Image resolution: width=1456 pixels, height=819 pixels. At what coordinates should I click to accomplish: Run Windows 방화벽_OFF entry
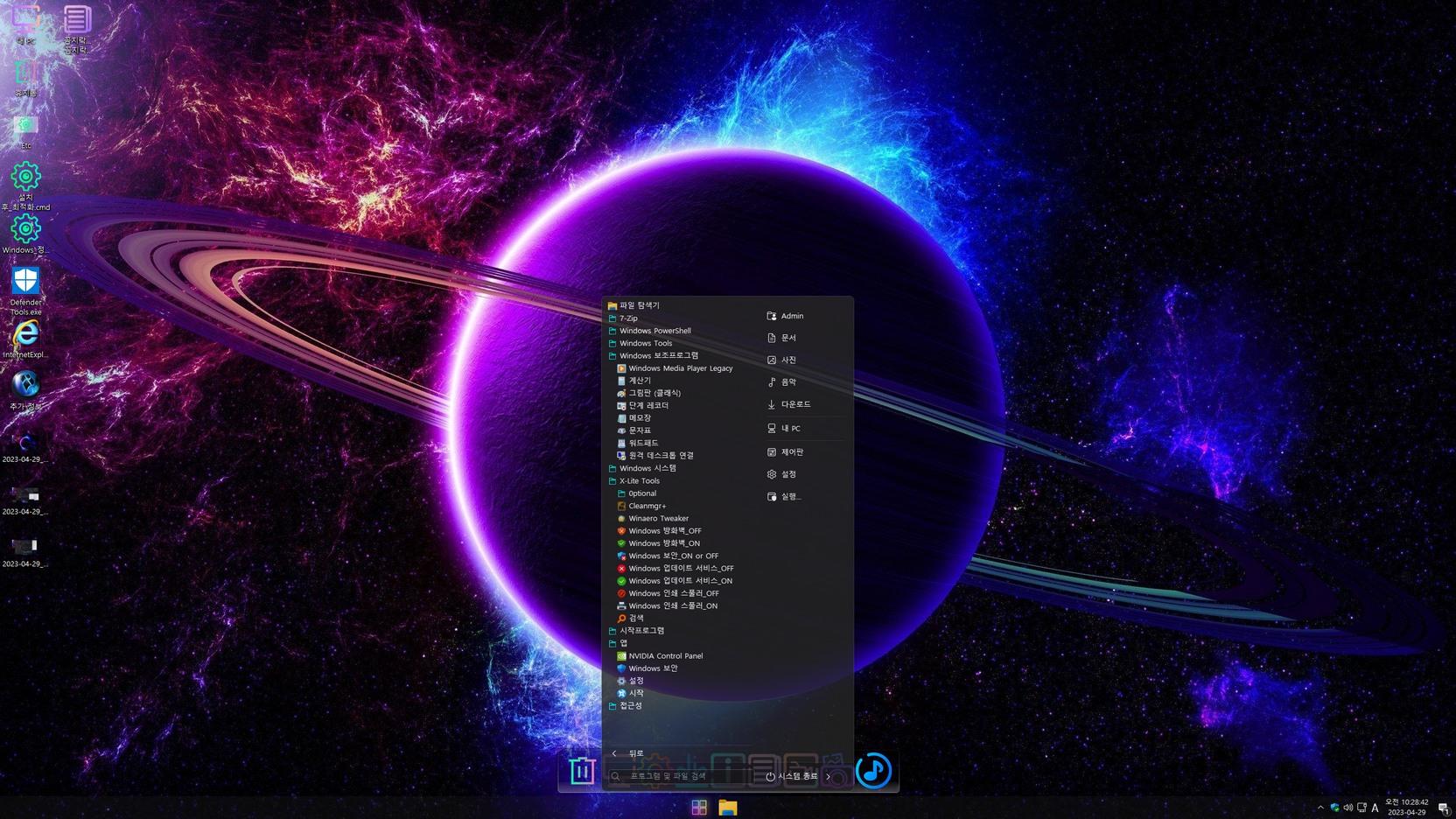[x=659, y=530]
